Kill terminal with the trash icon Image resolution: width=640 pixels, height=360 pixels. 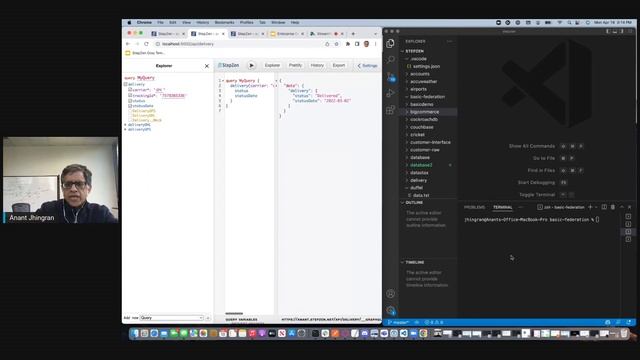[613, 207]
